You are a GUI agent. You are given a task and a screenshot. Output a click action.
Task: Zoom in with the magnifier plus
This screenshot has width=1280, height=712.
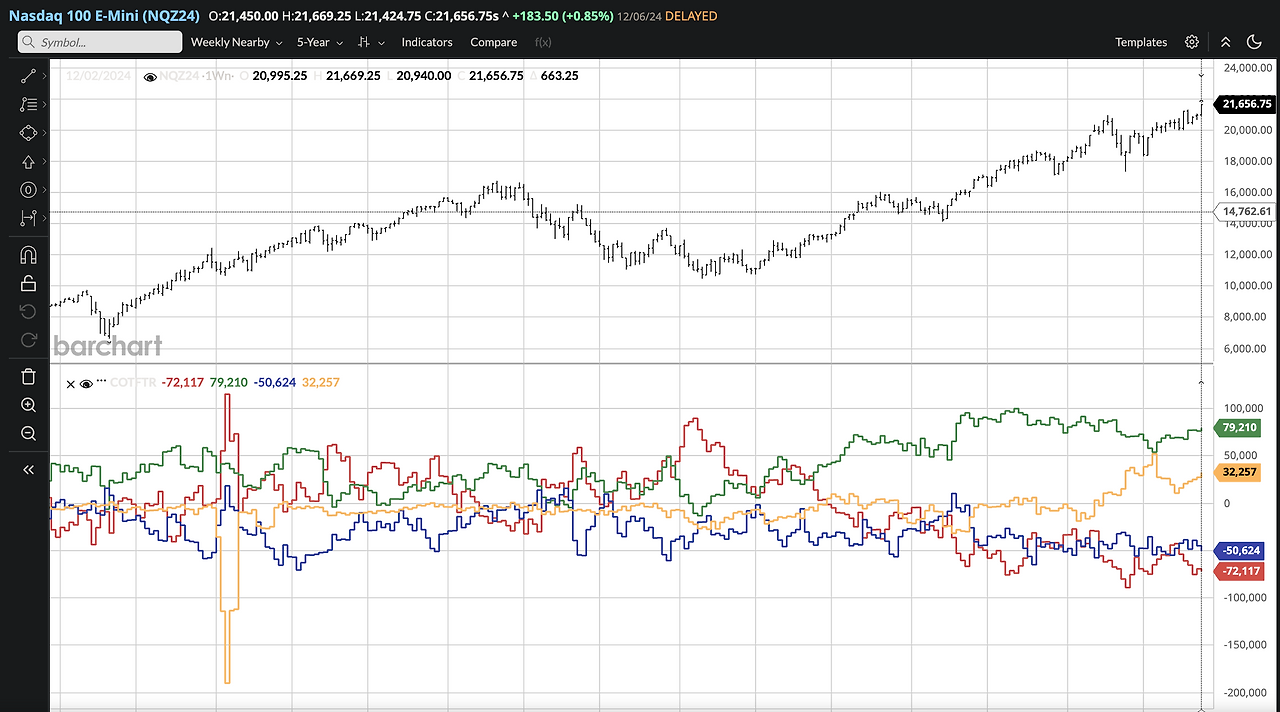coord(28,405)
